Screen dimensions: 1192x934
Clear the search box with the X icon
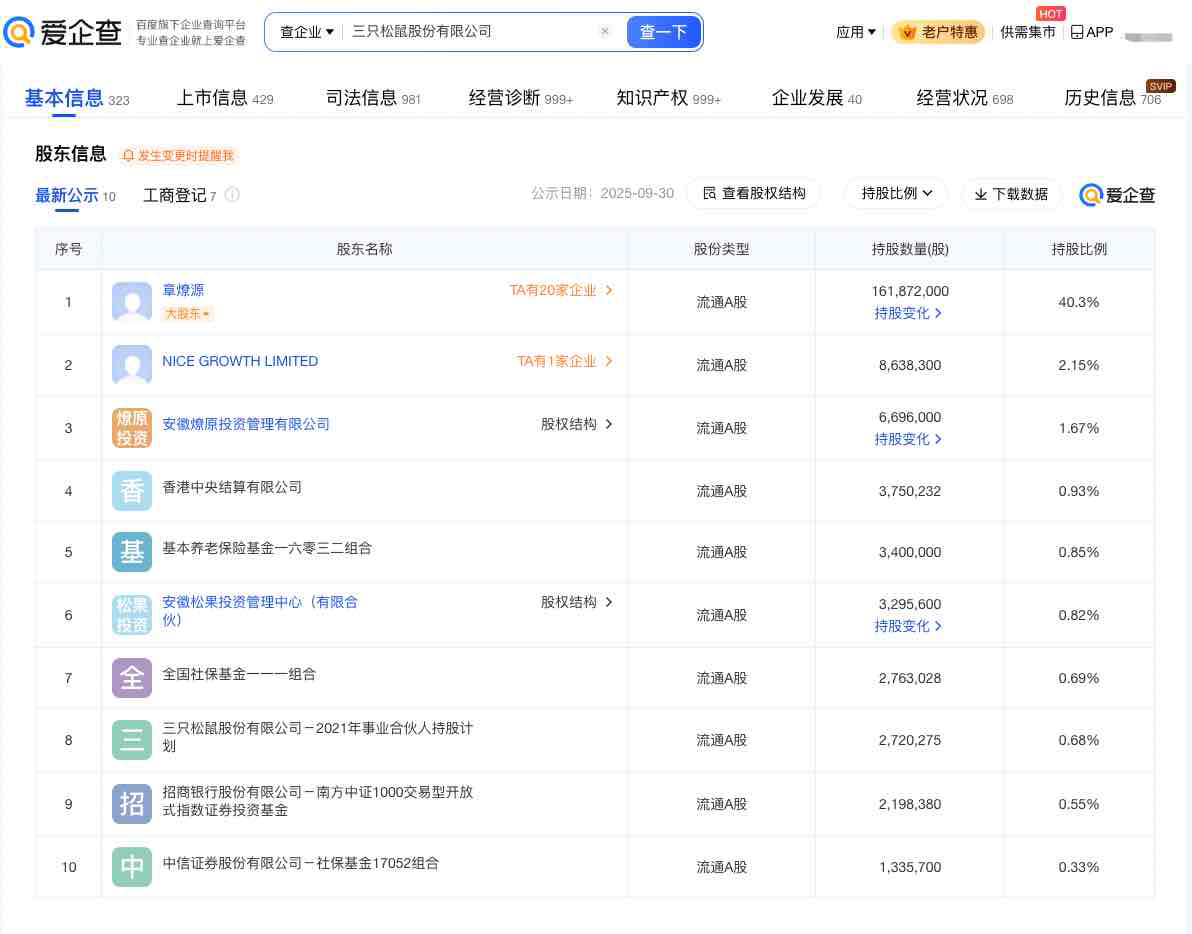click(x=605, y=32)
